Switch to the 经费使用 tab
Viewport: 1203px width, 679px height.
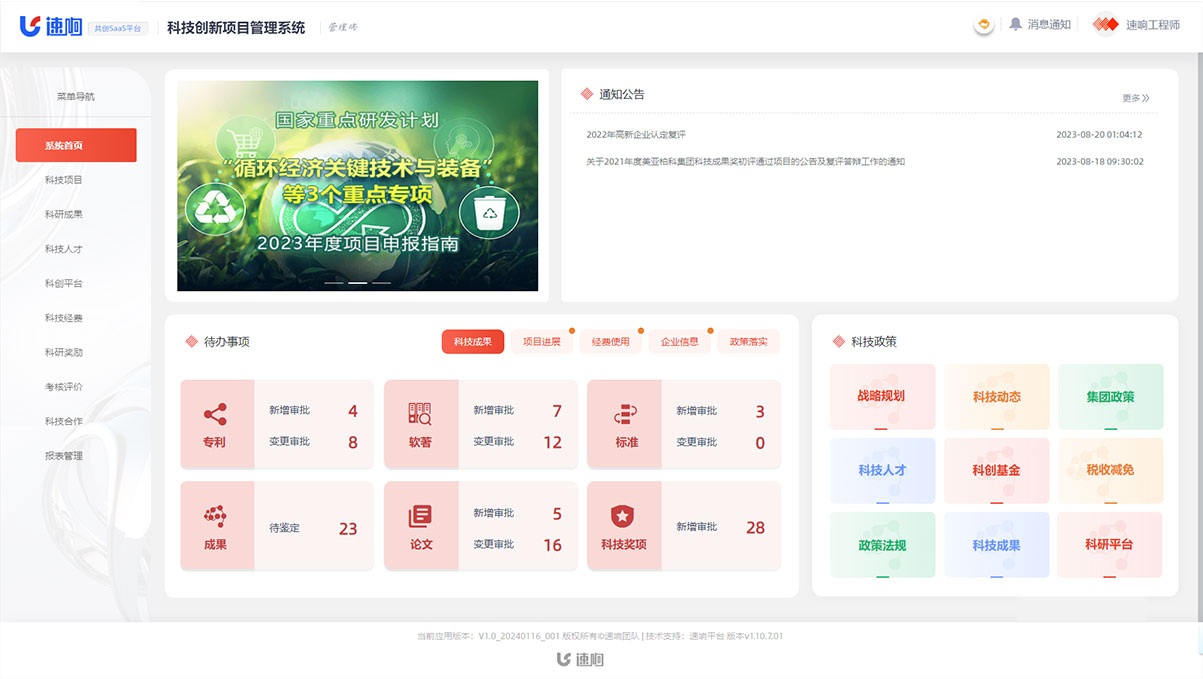pyautogui.click(x=610, y=342)
